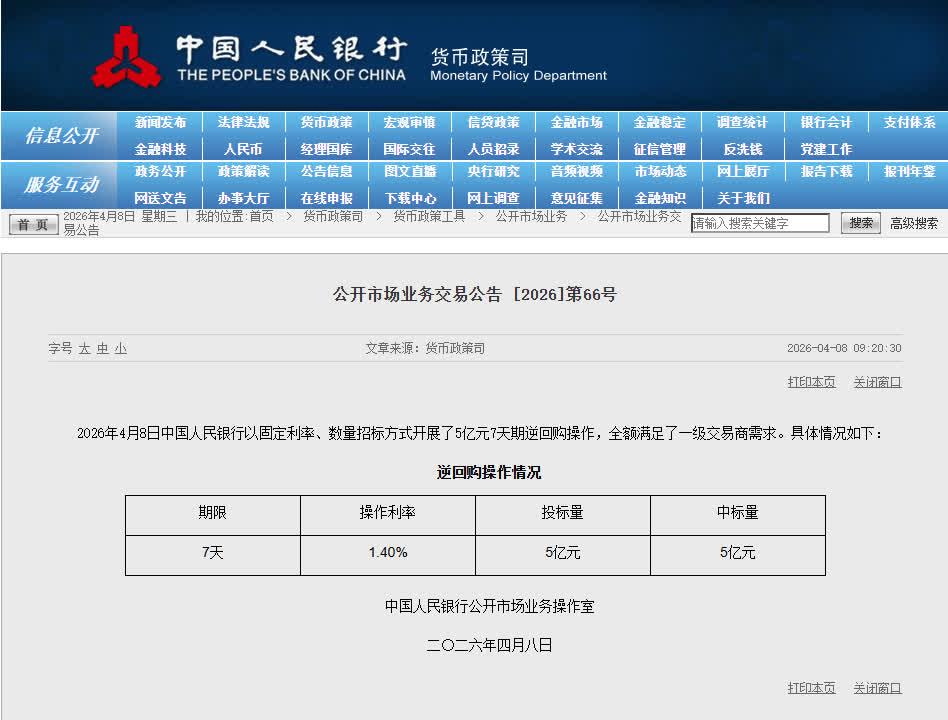Open 高级搜索 advanced search
Viewport: 948px width, 720px height.
(914, 223)
